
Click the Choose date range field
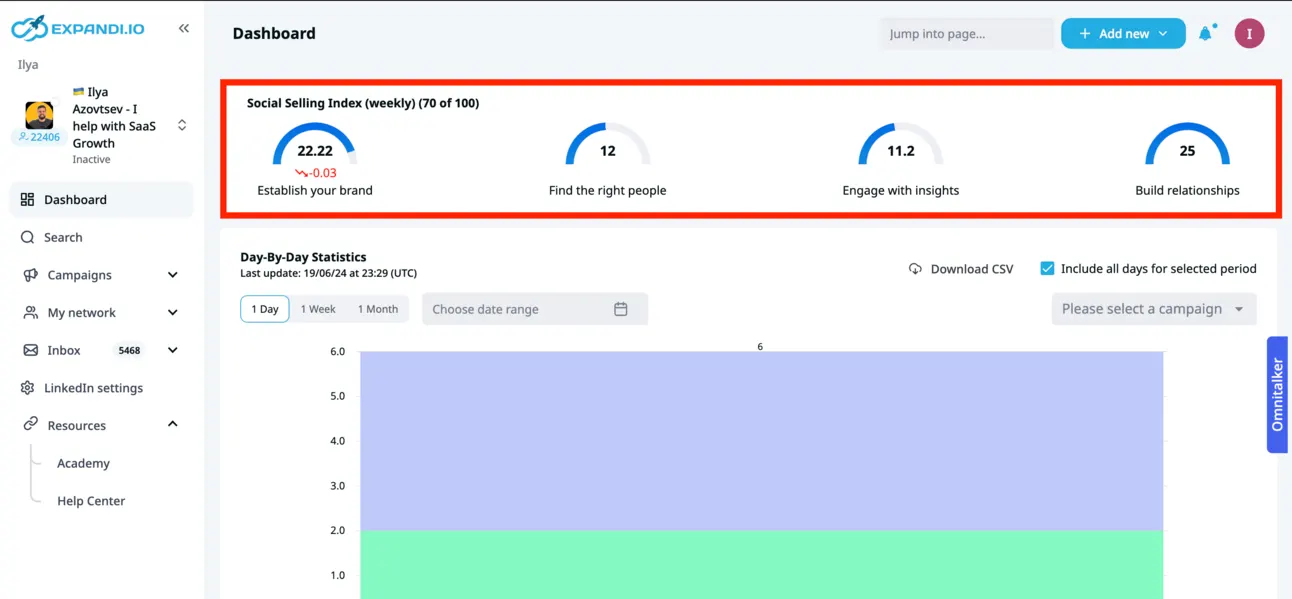[535, 309]
